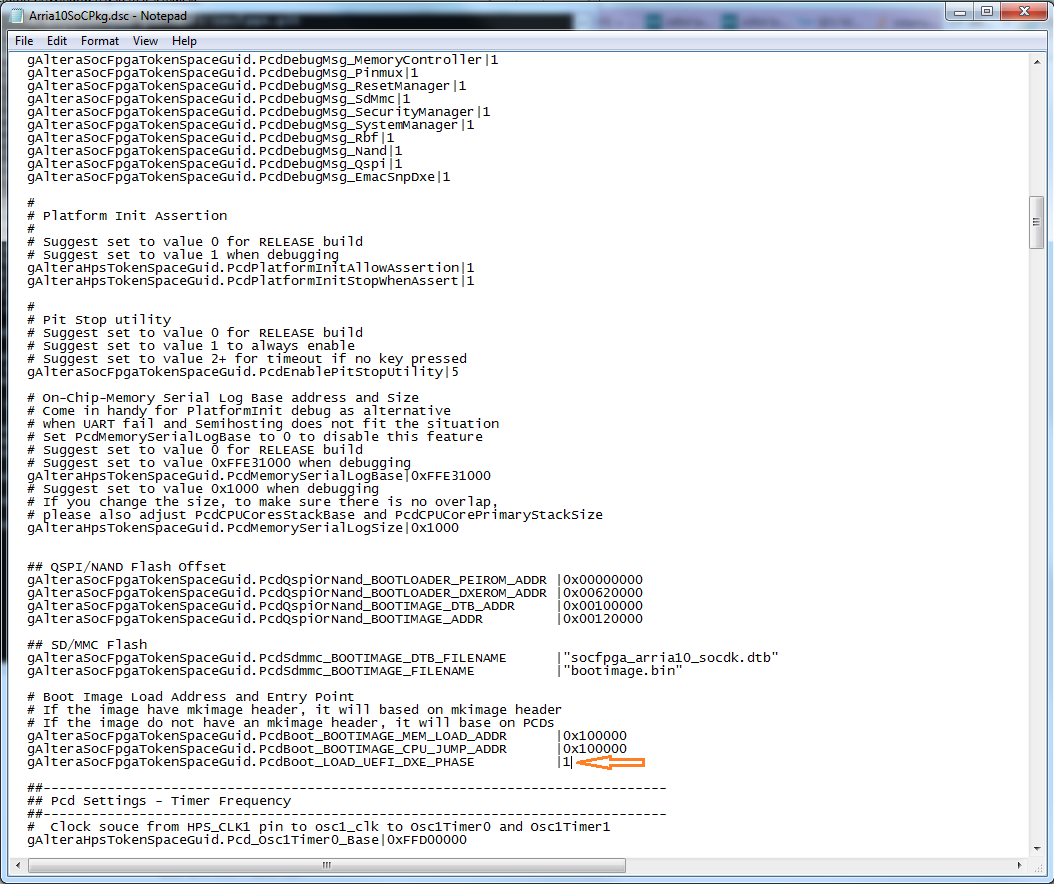
Task: Click vertical scrollbar down arrow
Action: click(1037, 848)
